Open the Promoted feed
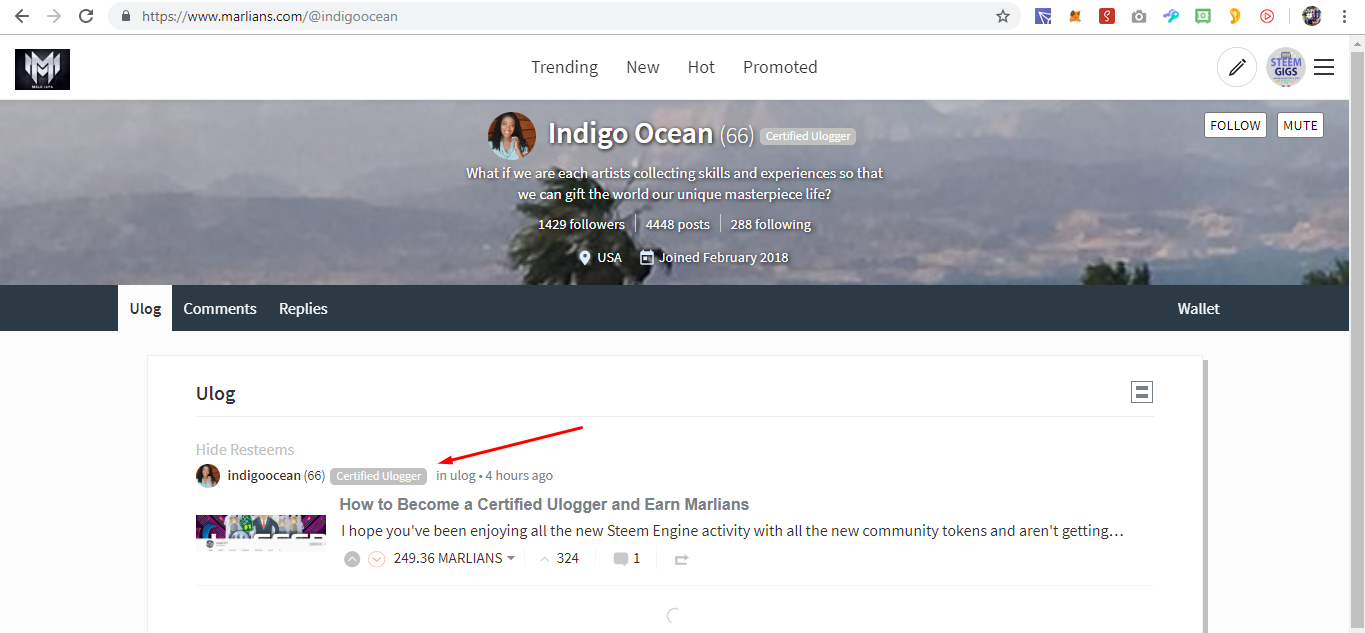1365x633 pixels. click(780, 67)
